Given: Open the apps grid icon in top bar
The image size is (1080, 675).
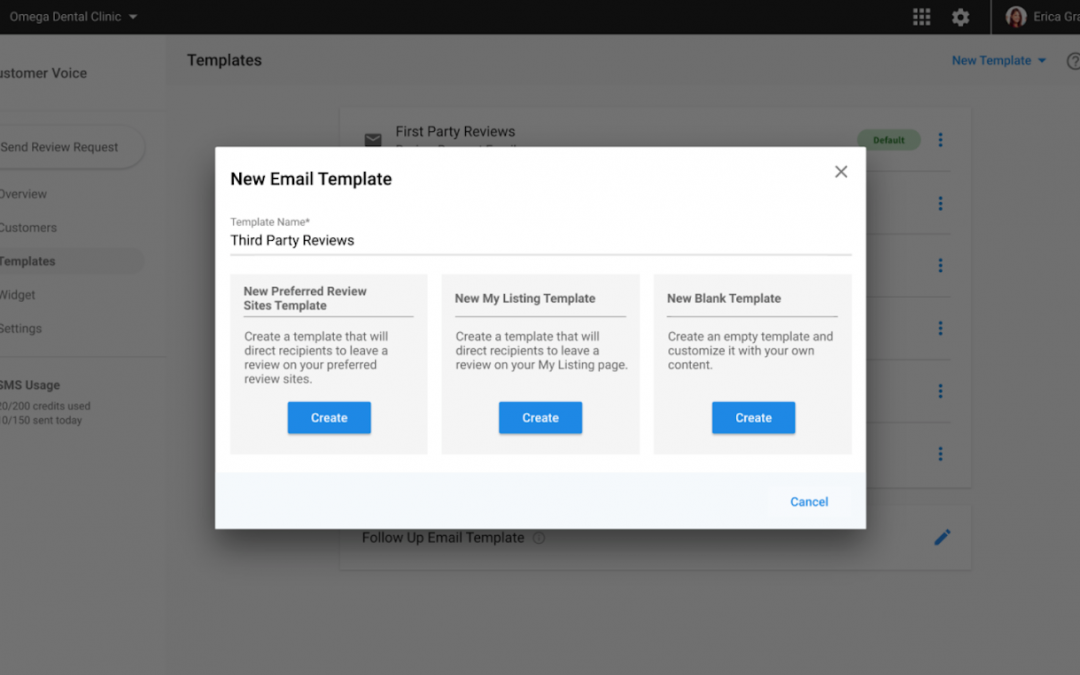Looking at the screenshot, I should pos(921,17).
